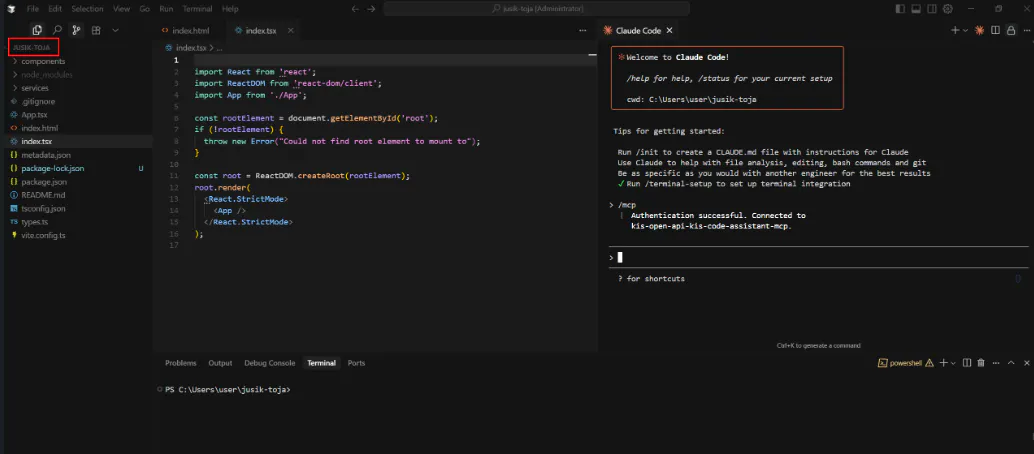Close the Claude Code tab
1034x454 pixels.
(x=671, y=31)
